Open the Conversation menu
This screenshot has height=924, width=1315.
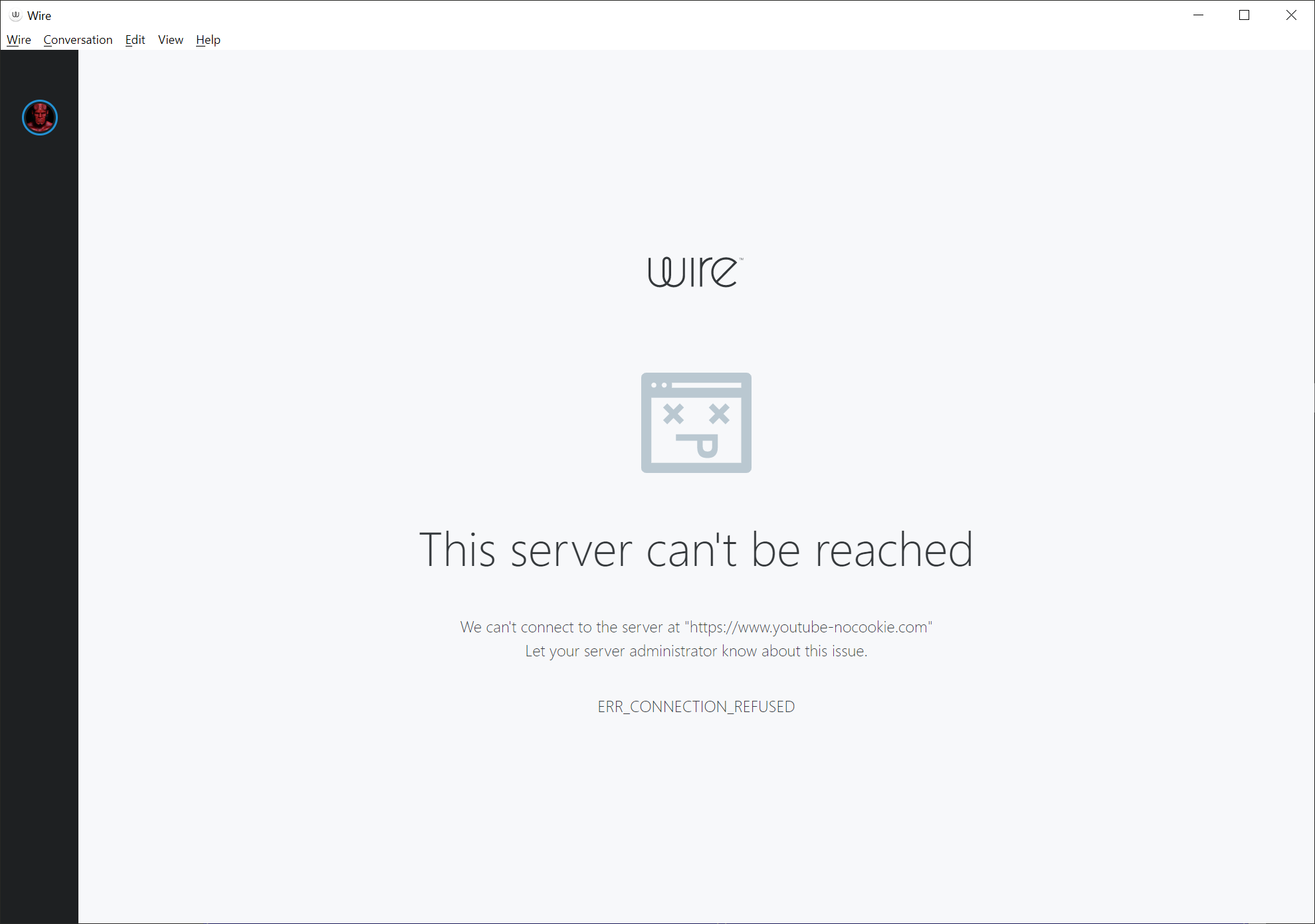77,40
